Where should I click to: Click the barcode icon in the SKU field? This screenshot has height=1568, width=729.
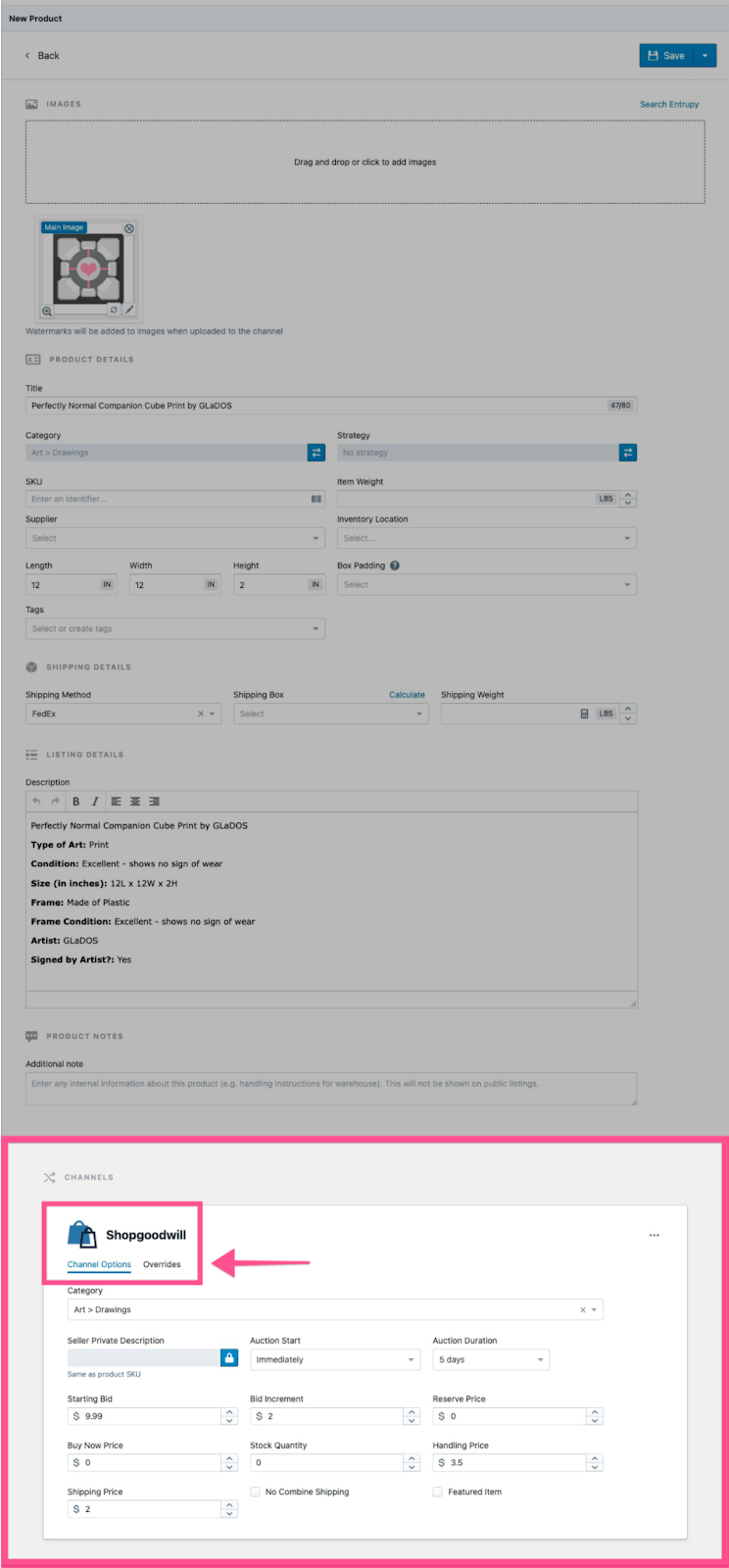click(316, 499)
